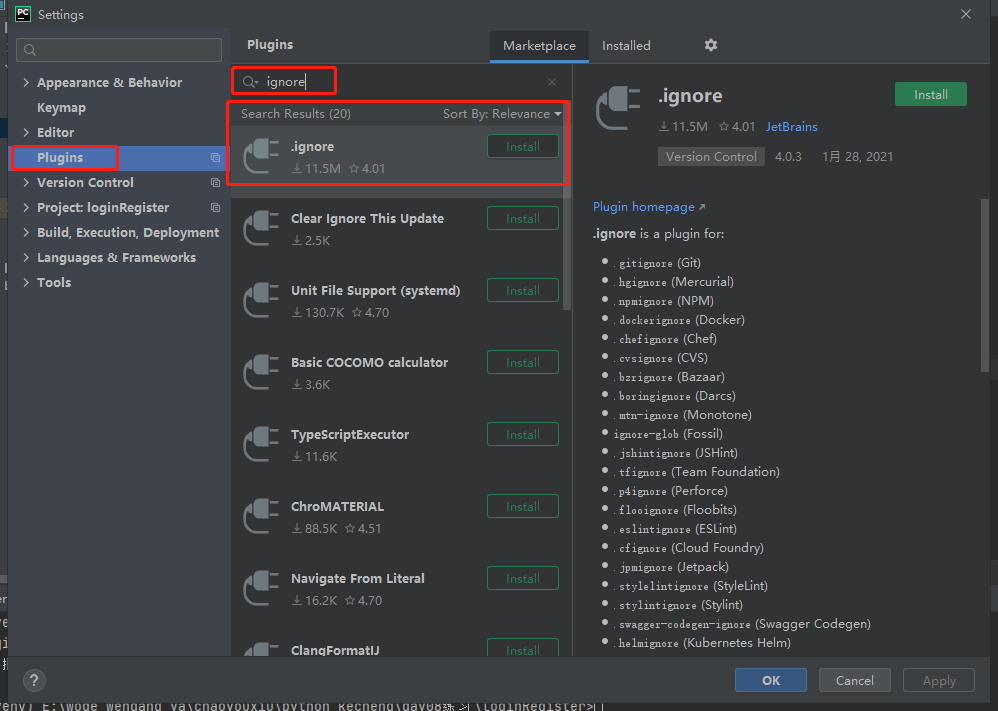Select TypeScriptExecutor plugin title
998x711 pixels.
349,435
